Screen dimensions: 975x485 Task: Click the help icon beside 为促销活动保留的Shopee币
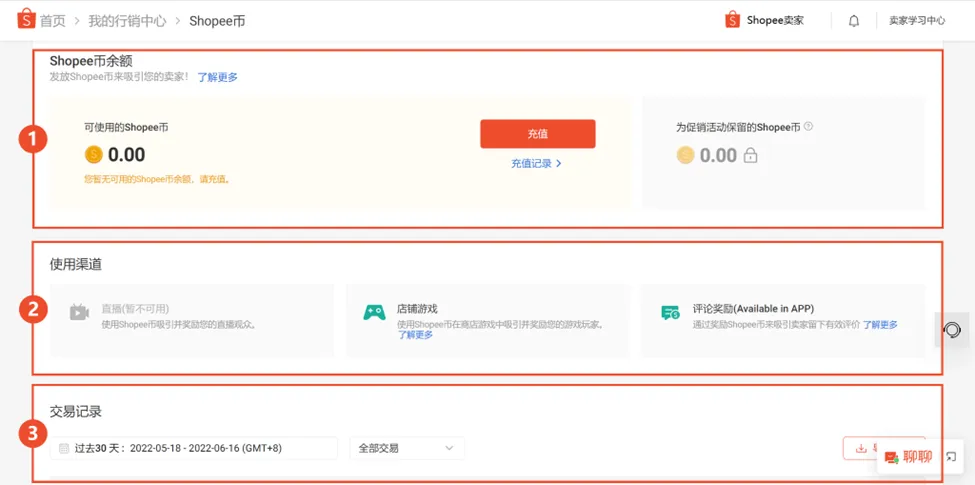coord(808,126)
